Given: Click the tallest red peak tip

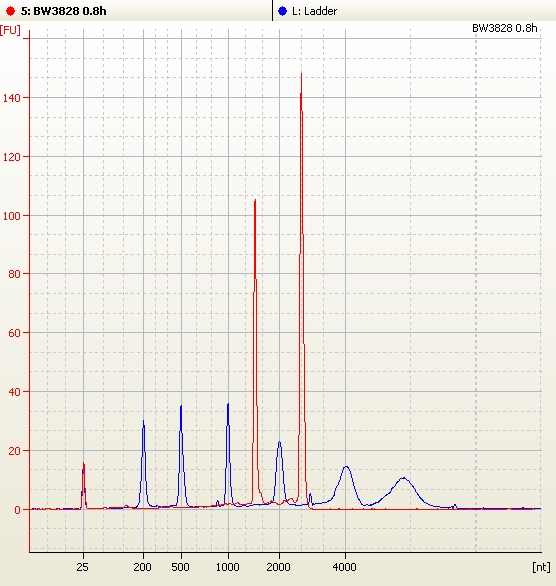Looking at the screenshot, I should pos(302,75).
